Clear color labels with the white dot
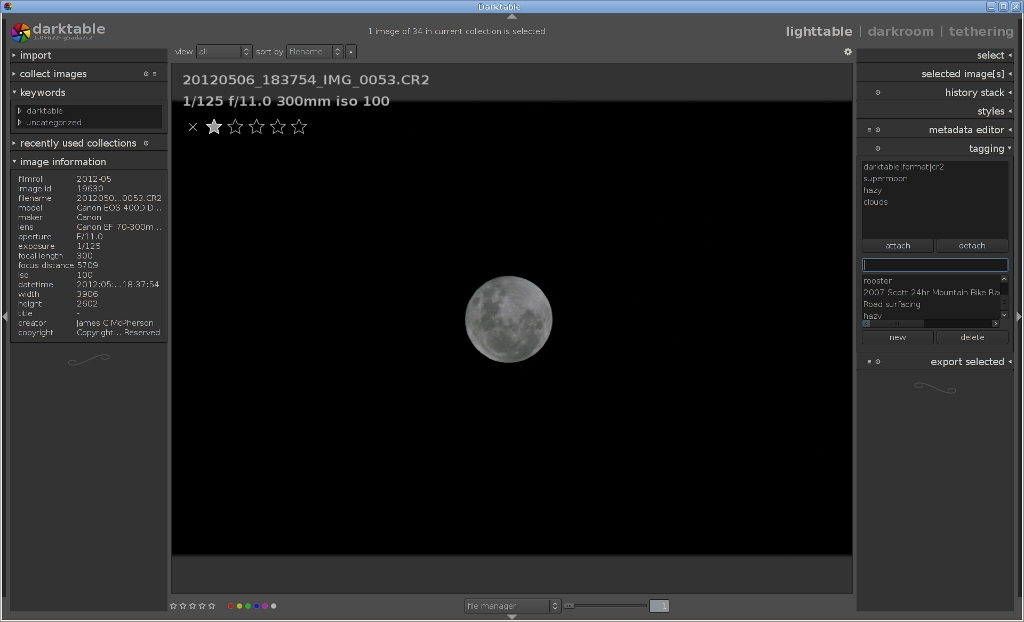 click(273, 606)
